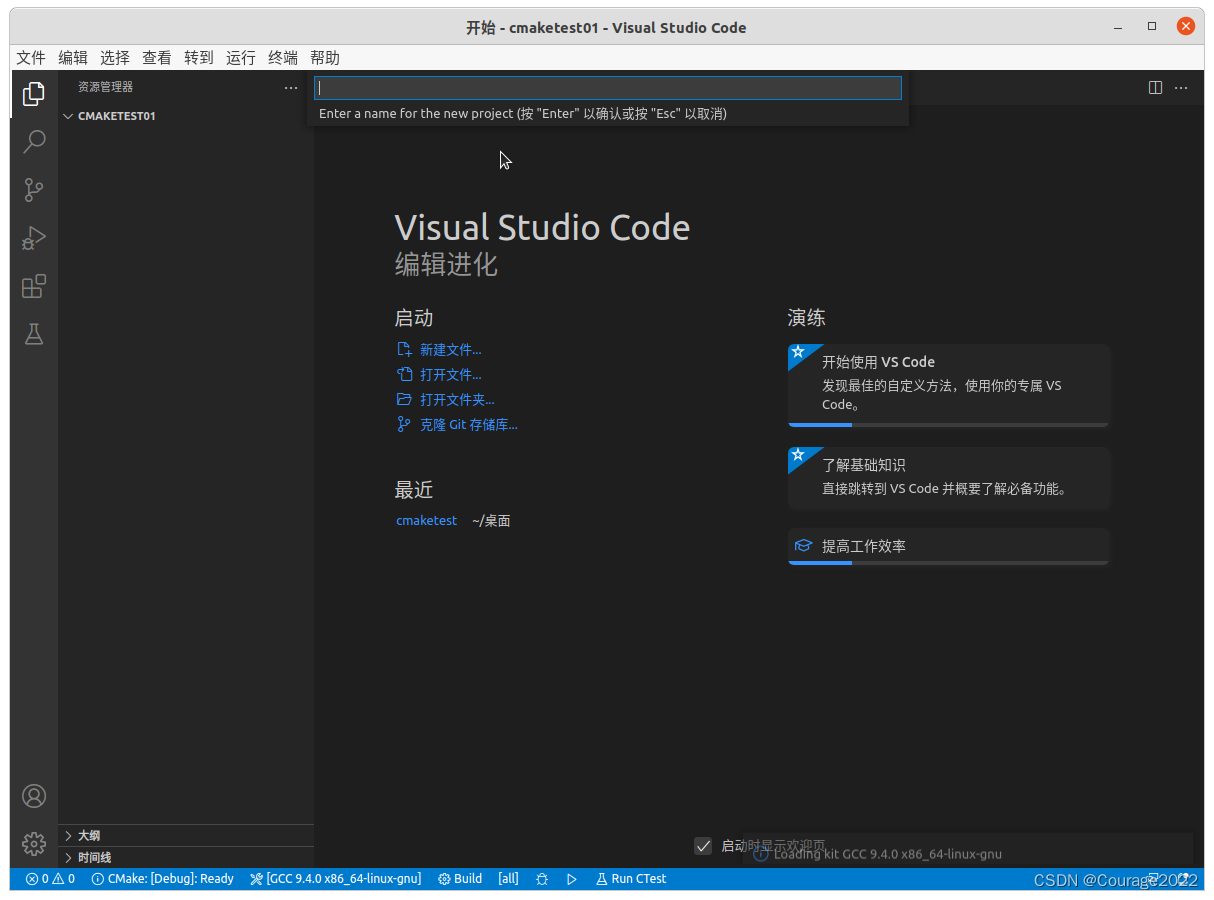Open the 终端 menu
Screen dimensions: 1214x900
283,58
